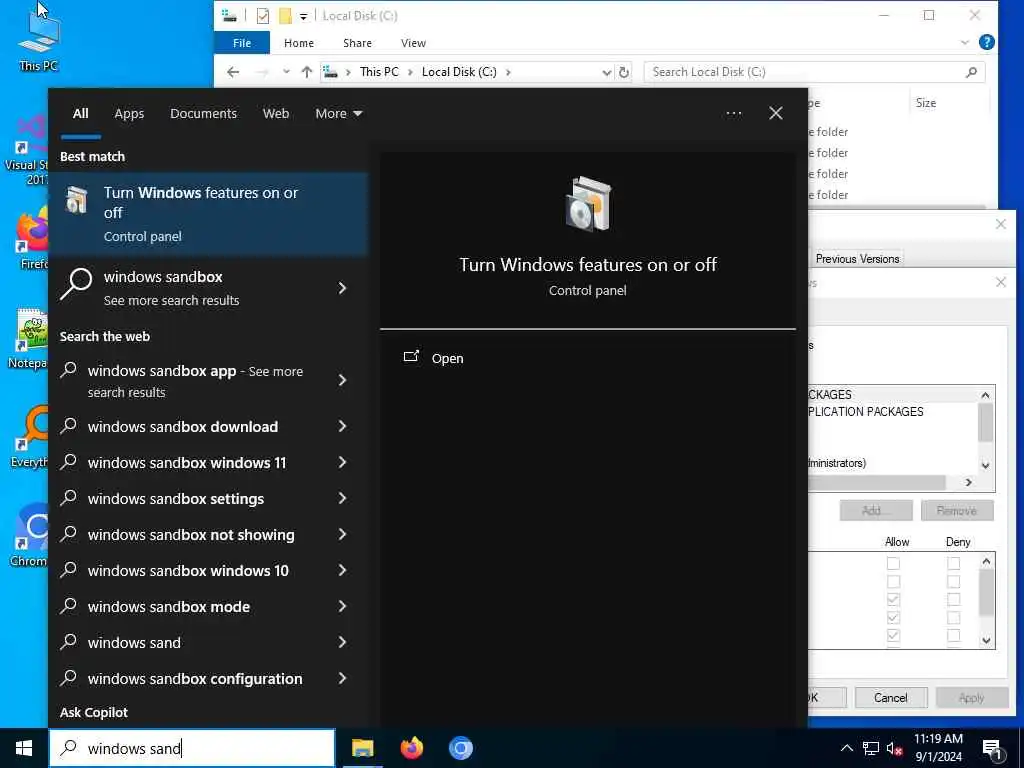
Task: Click the muted volume tray icon
Action: pyautogui.click(x=895, y=748)
